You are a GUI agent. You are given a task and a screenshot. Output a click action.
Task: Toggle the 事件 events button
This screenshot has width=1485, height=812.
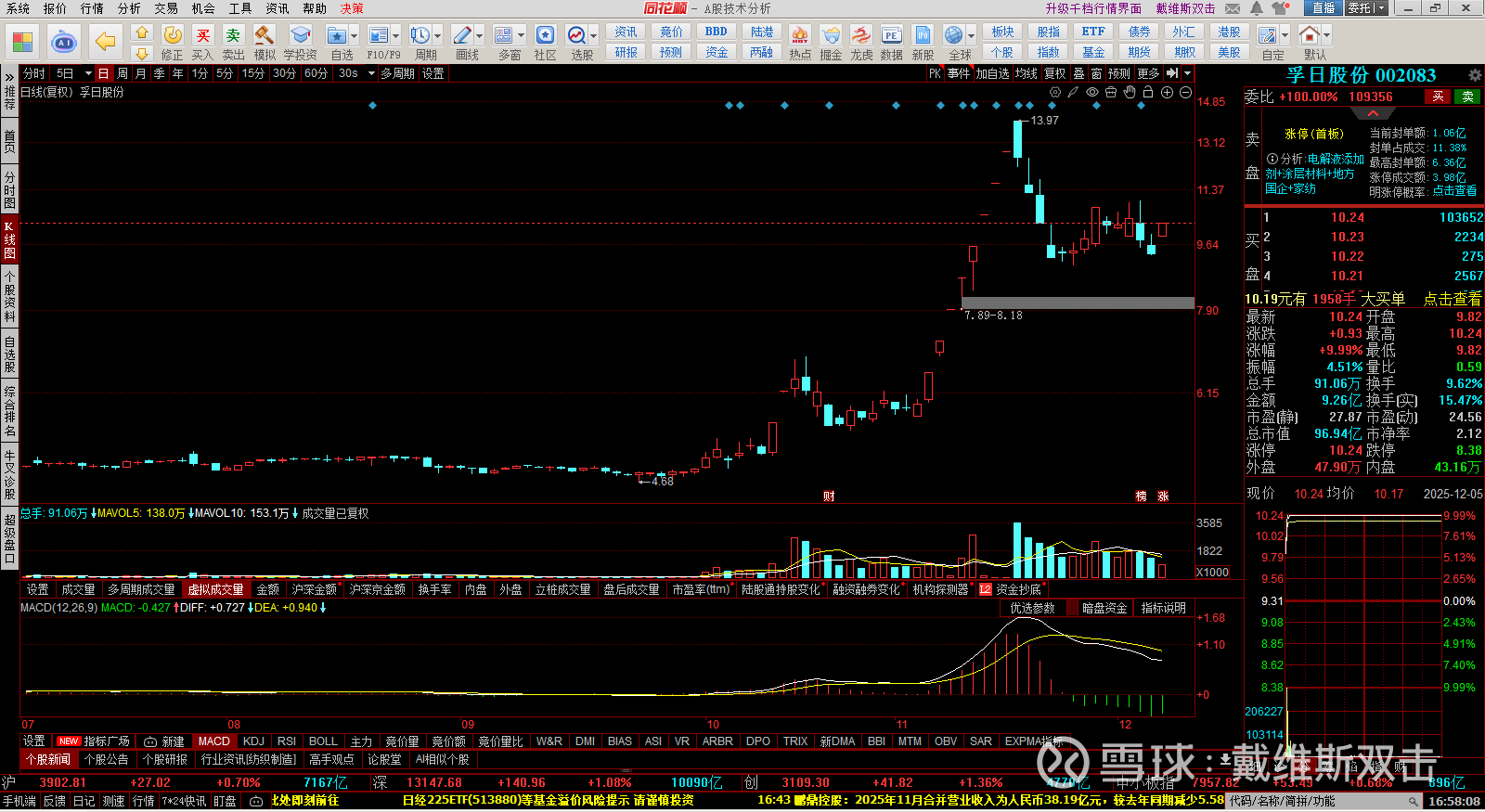point(959,73)
